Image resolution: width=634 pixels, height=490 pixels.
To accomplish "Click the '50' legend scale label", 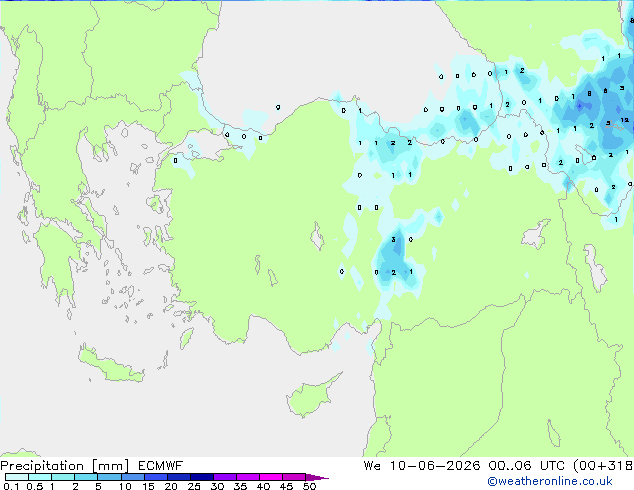I will pos(309,486).
